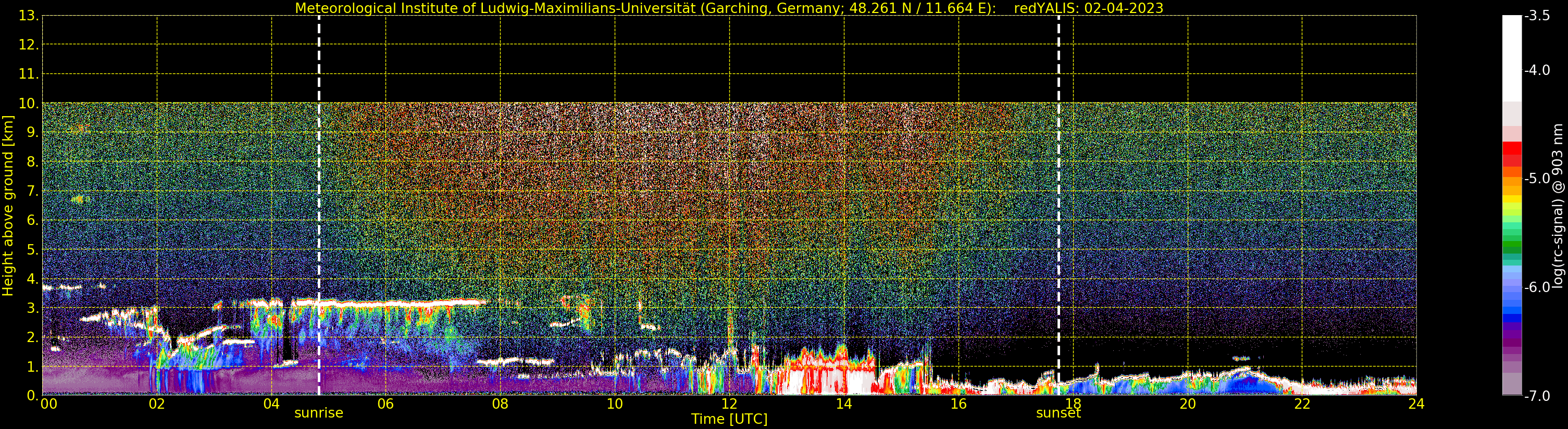The height and width of the screenshot is (429, 1568).
Task: Click the '11.' height axis tick label
Action: pyautogui.click(x=29, y=74)
